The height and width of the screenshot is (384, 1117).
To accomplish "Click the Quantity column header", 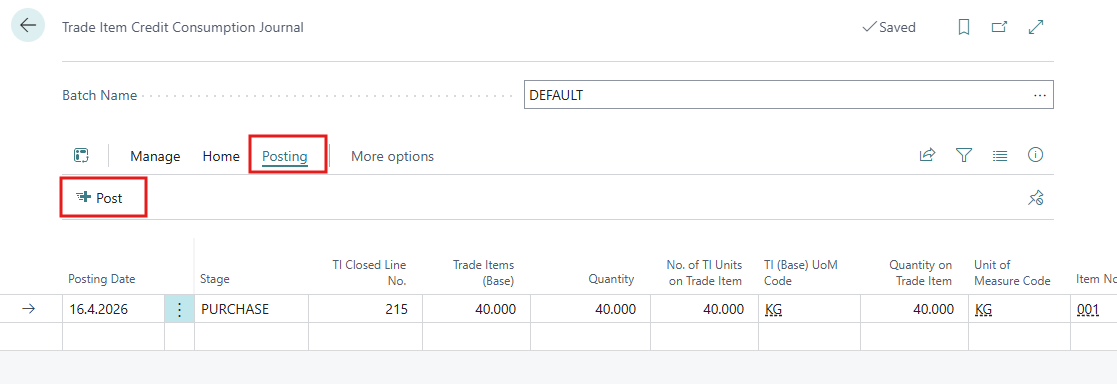I will coord(611,279).
